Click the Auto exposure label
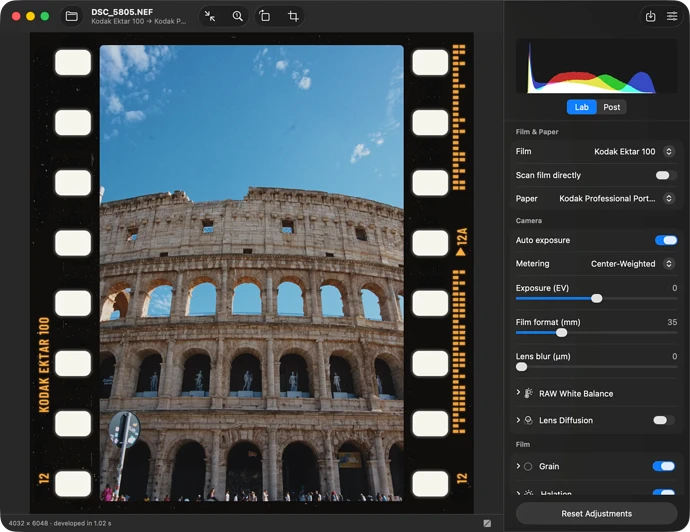690x532 pixels. (543, 240)
